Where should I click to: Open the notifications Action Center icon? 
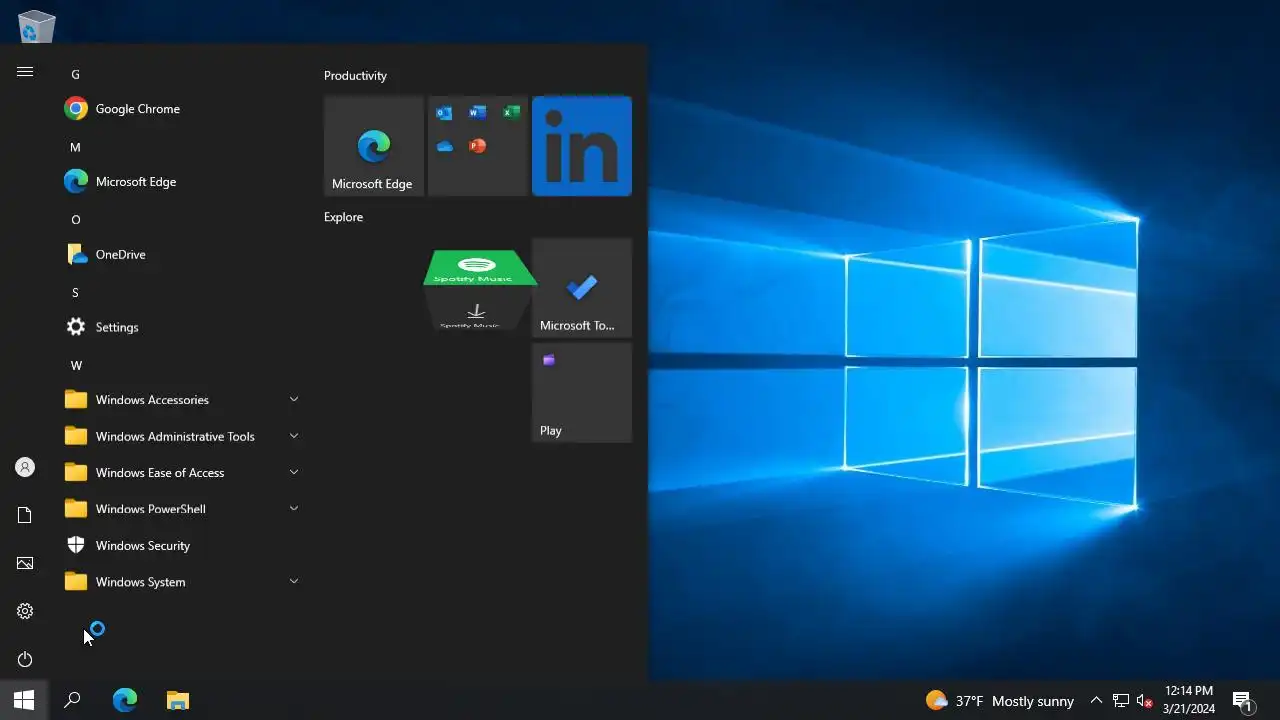point(1242,701)
